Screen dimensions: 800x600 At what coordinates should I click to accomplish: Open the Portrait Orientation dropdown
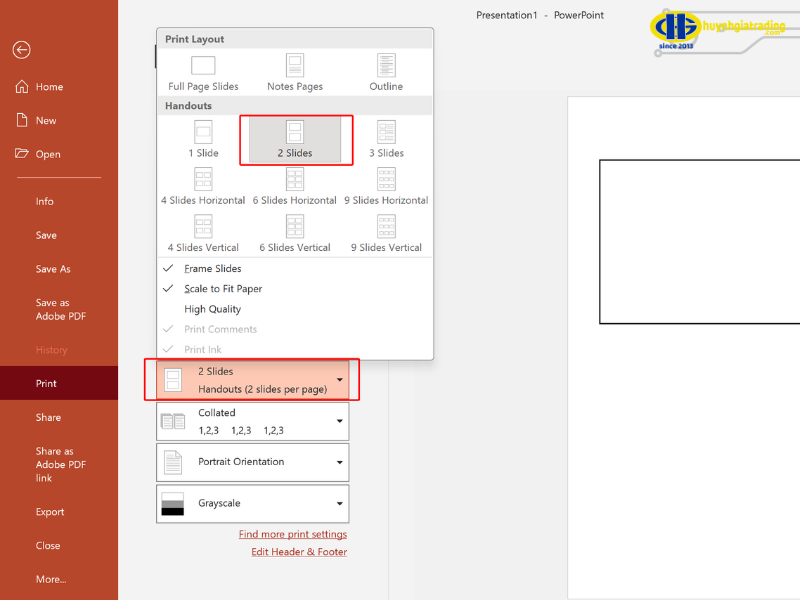tap(251, 462)
